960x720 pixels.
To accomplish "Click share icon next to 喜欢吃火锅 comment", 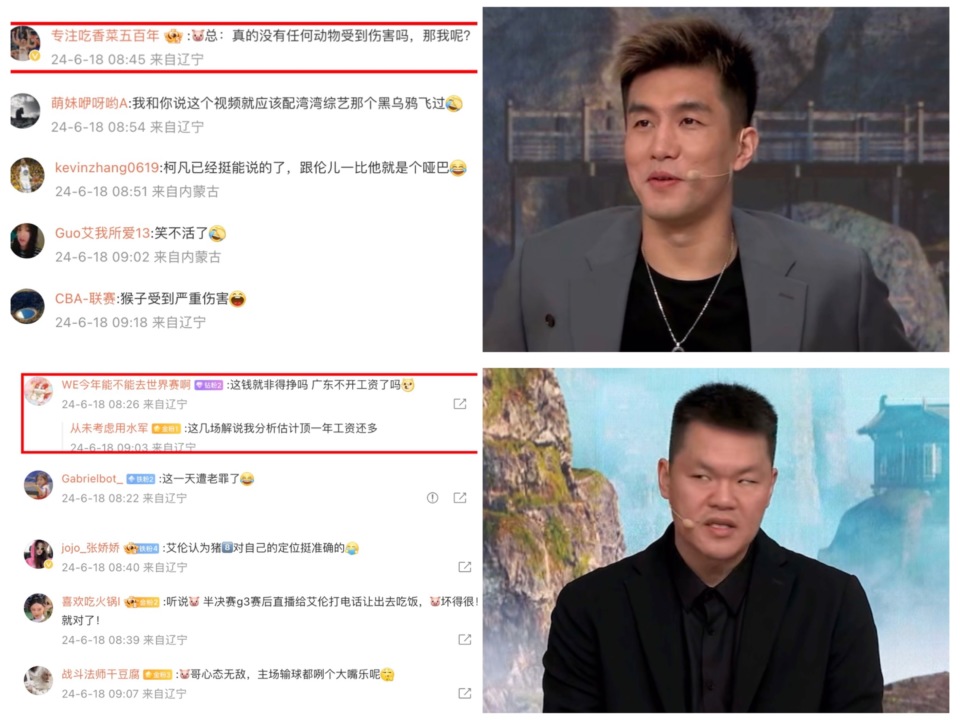I will tap(465, 639).
